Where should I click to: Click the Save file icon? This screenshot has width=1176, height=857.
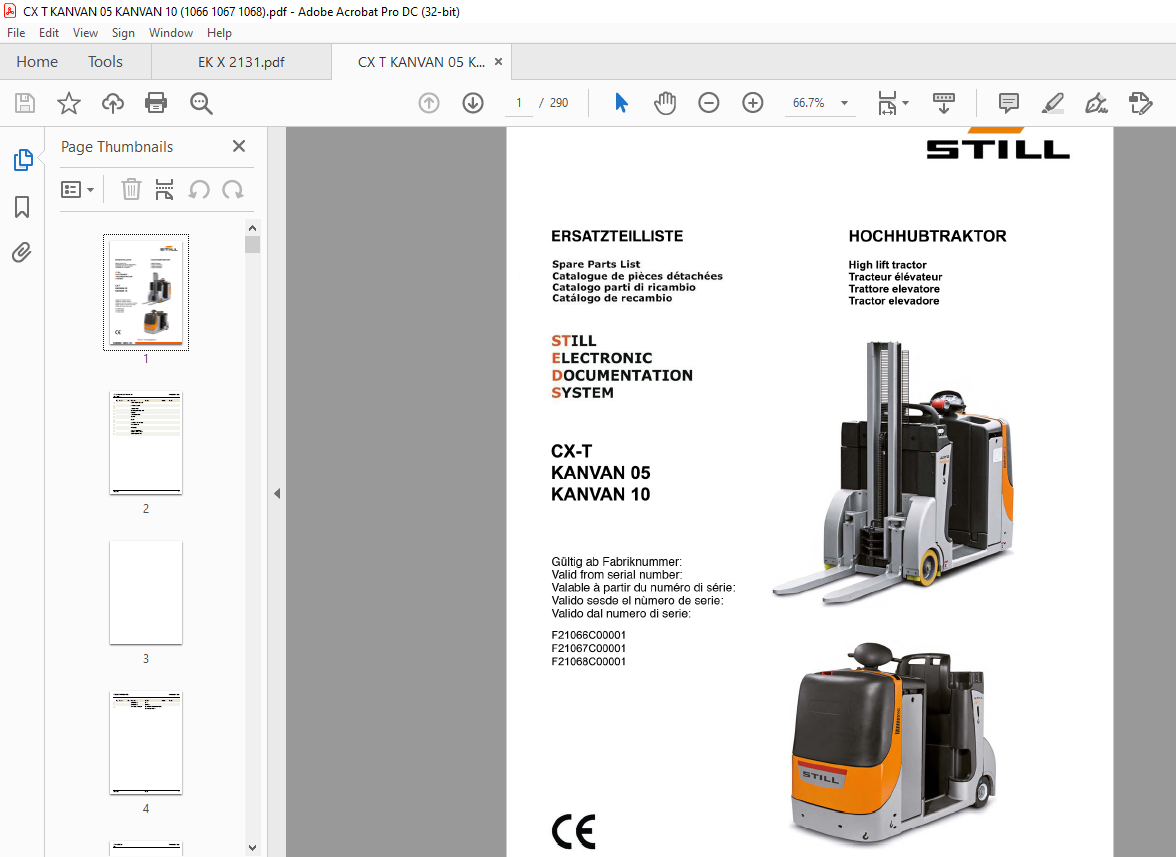[25, 103]
